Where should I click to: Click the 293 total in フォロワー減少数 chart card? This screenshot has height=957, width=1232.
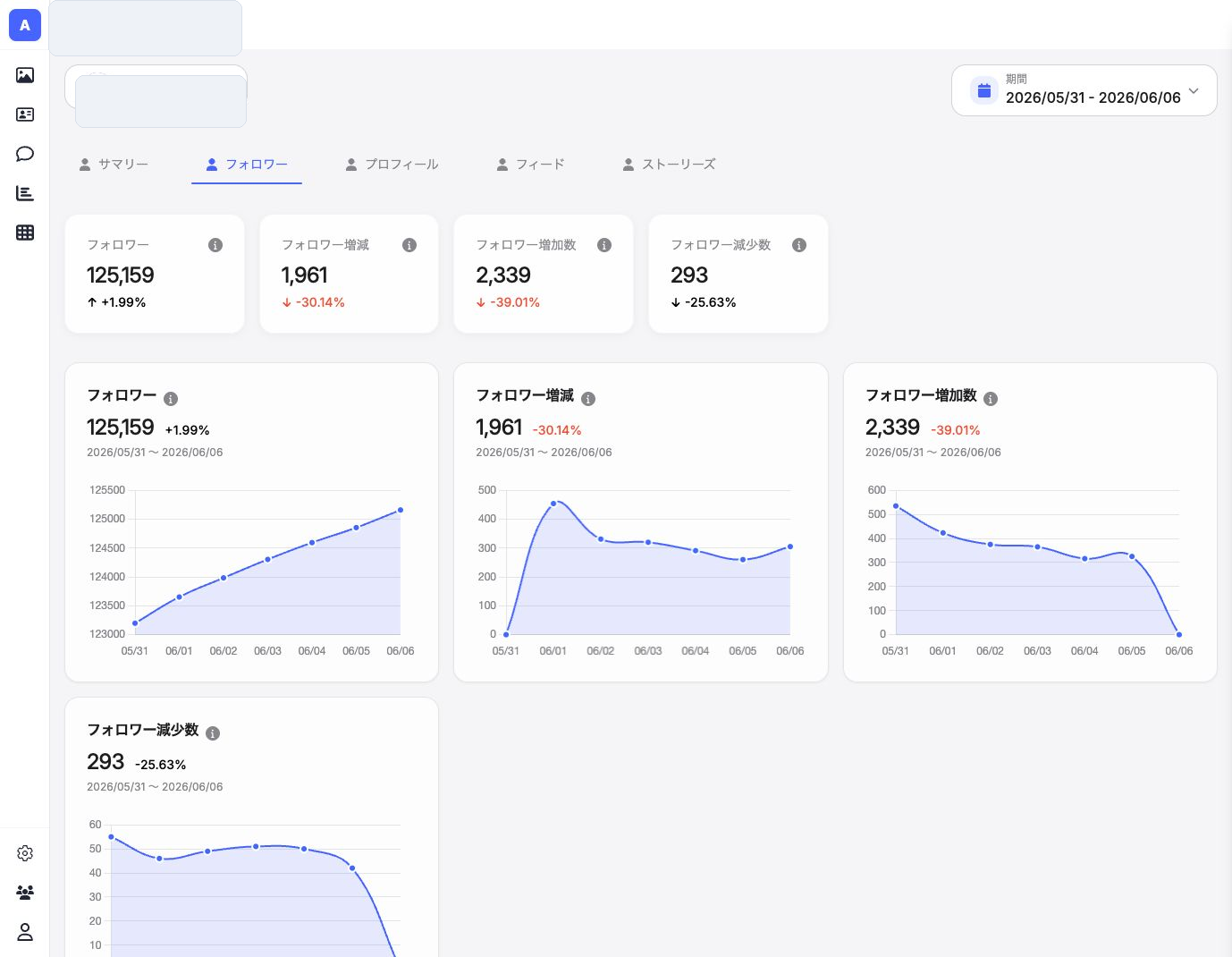point(105,762)
